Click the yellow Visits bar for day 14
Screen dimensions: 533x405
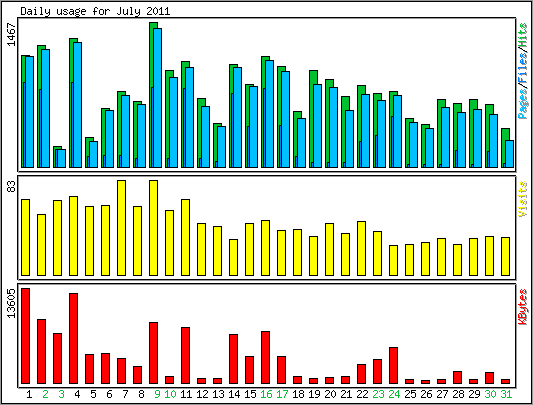pyautogui.click(x=233, y=257)
